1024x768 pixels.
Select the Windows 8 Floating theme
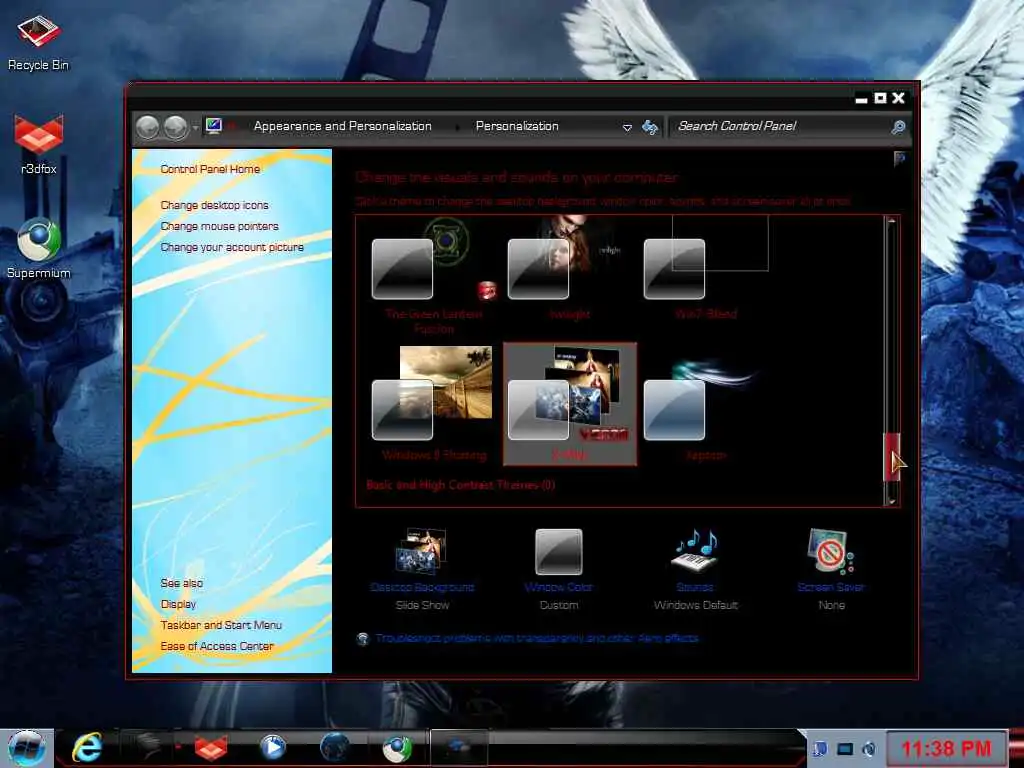434,404
